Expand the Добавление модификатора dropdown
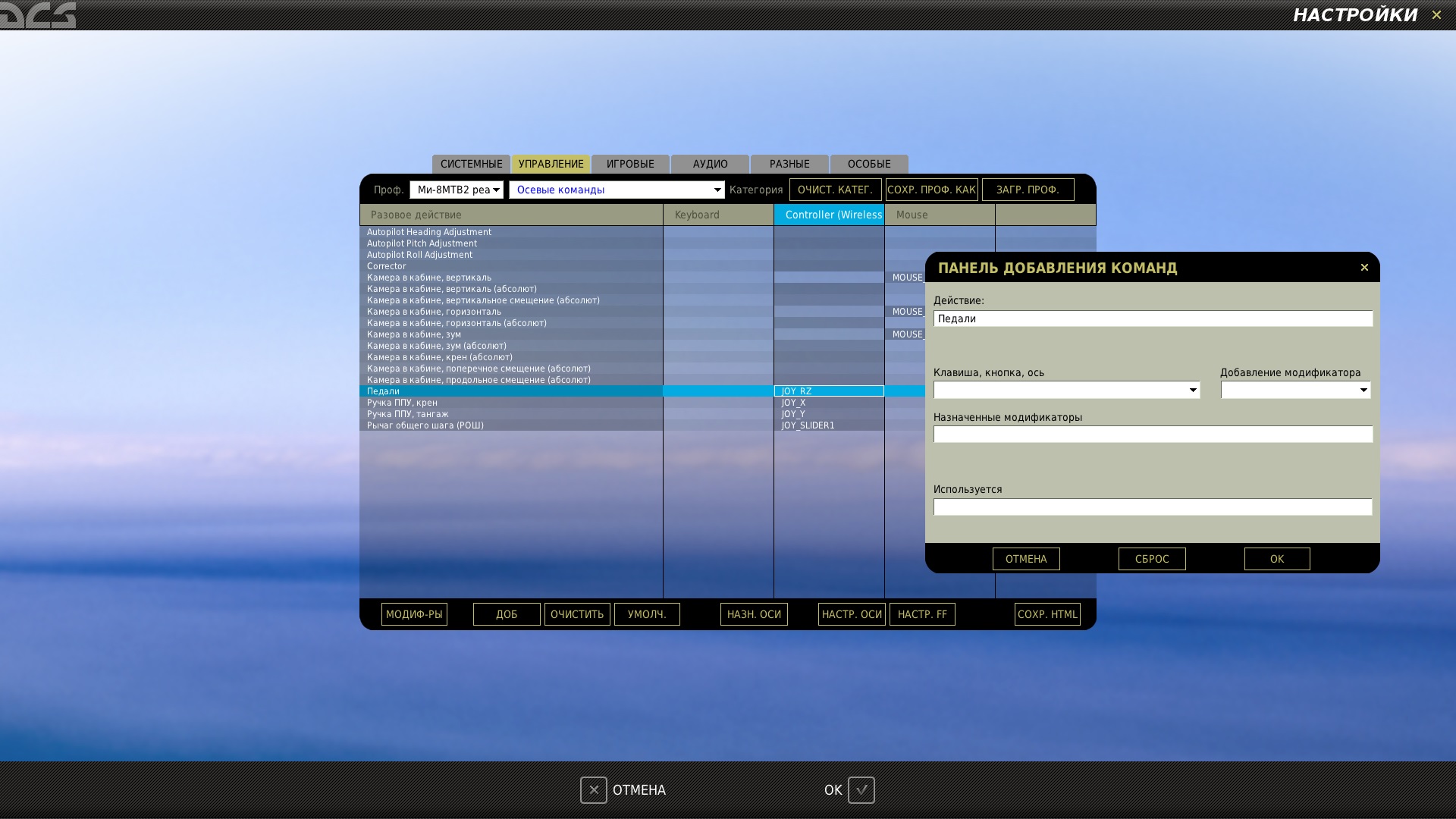Image resolution: width=1456 pixels, height=819 pixels. (x=1295, y=390)
